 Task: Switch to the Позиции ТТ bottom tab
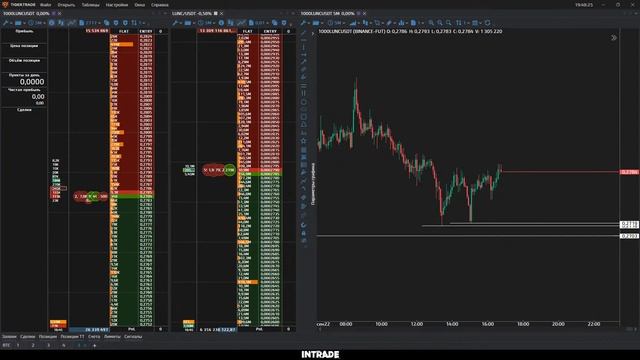72,337
